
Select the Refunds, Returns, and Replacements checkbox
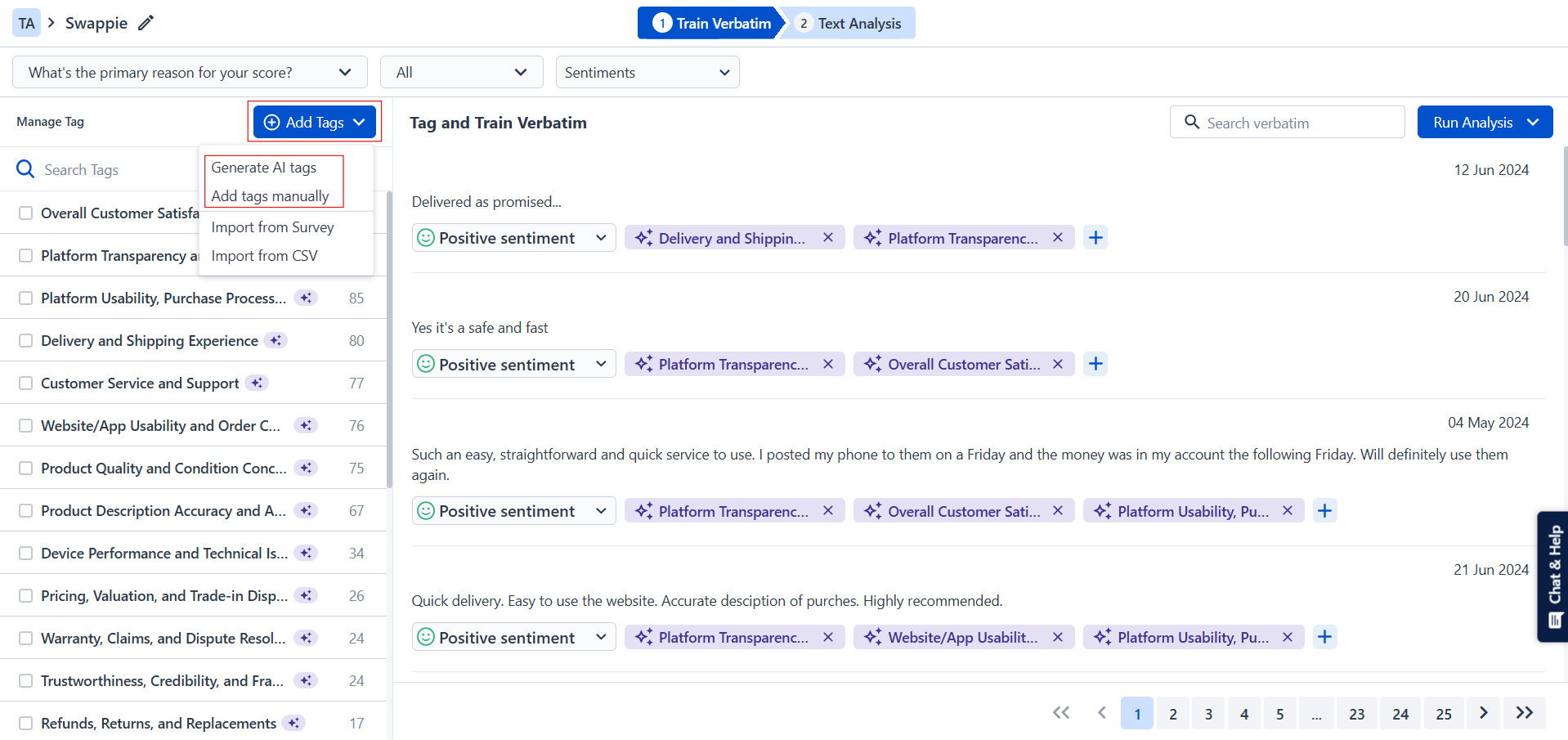click(x=26, y=724)
